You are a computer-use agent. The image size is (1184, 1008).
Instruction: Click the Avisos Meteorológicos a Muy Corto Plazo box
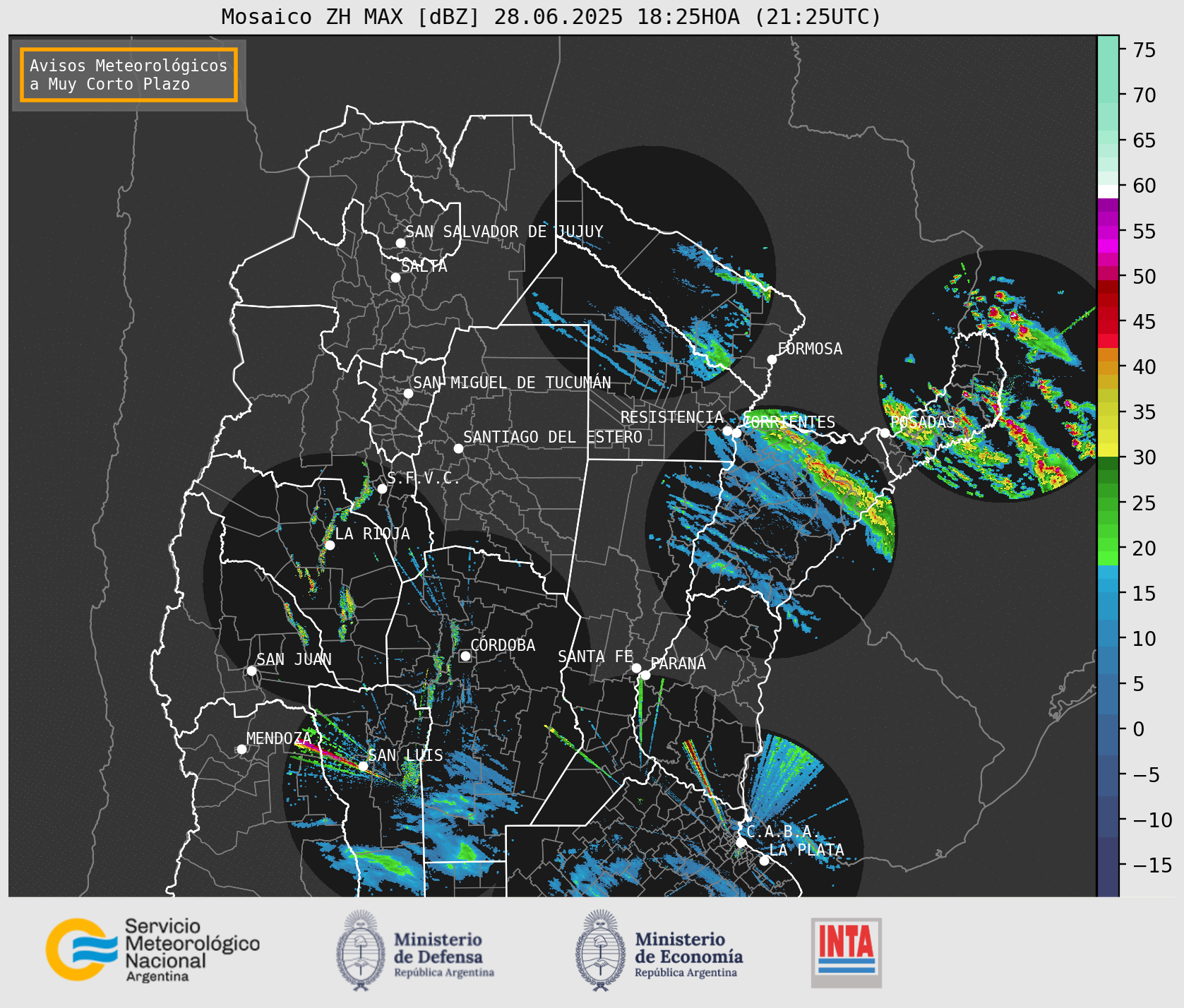click(x=128, y=75)
